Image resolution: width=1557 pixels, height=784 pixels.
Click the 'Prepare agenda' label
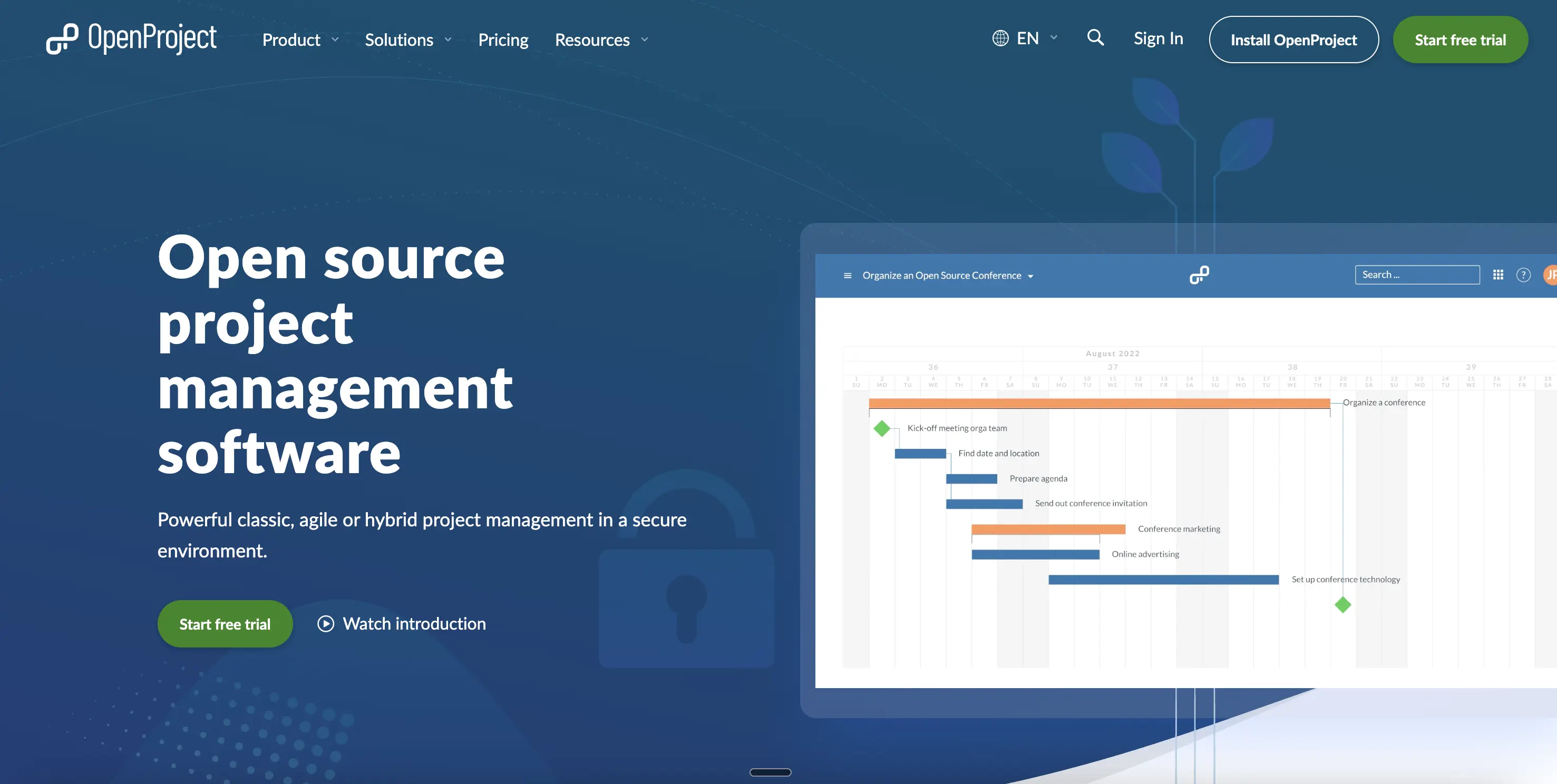[x=1038, y=479]
